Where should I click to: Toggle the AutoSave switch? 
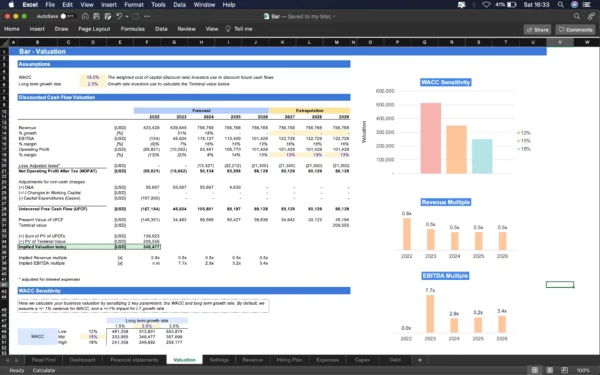pyautogui.click(x=67, y=16)
